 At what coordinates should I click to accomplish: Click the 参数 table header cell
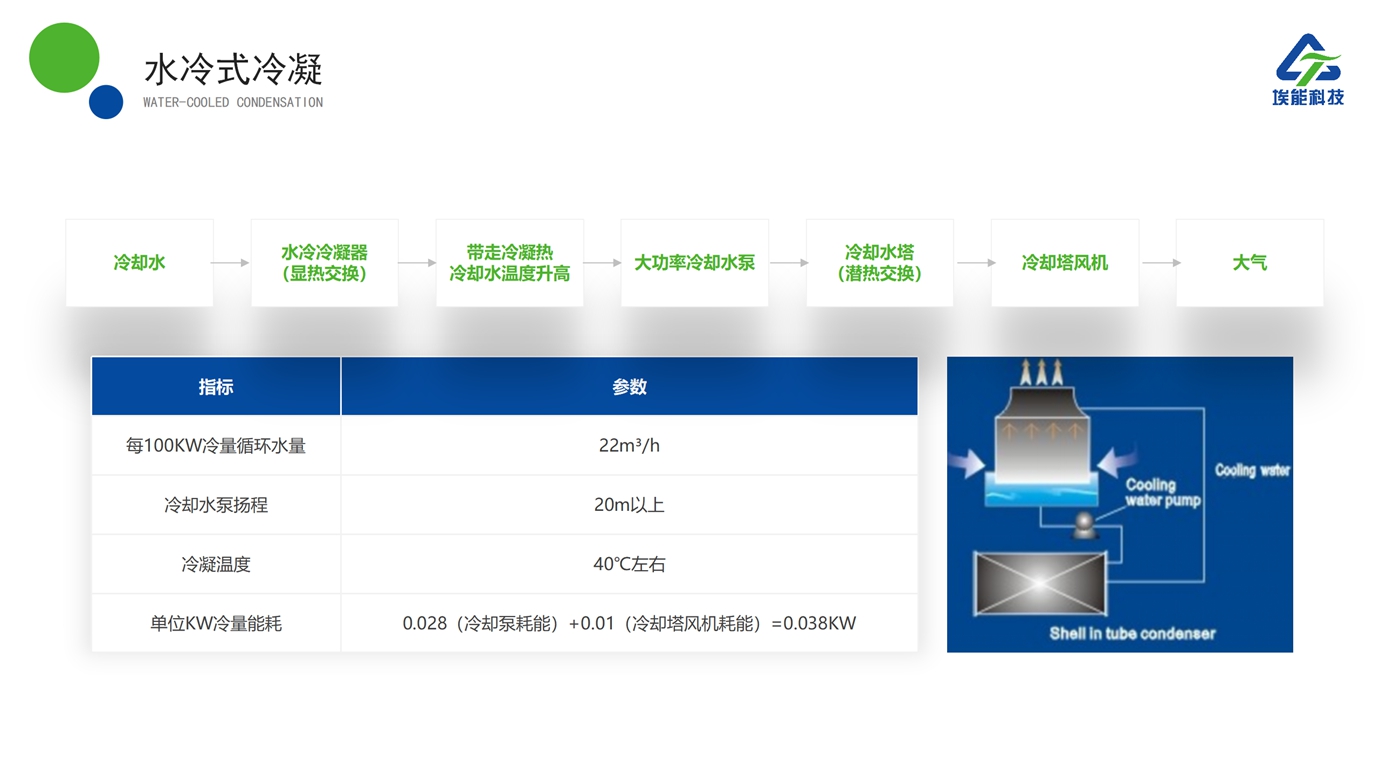click(629, 387)
